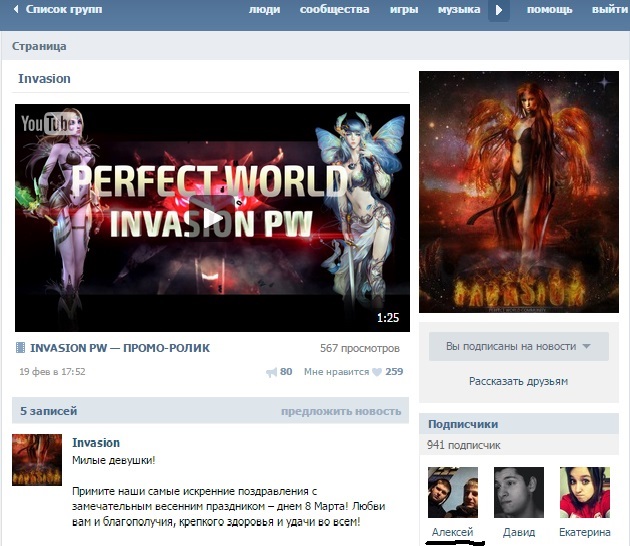
Task: Play the Perfect World Invasion PW video
Action: 212,218
